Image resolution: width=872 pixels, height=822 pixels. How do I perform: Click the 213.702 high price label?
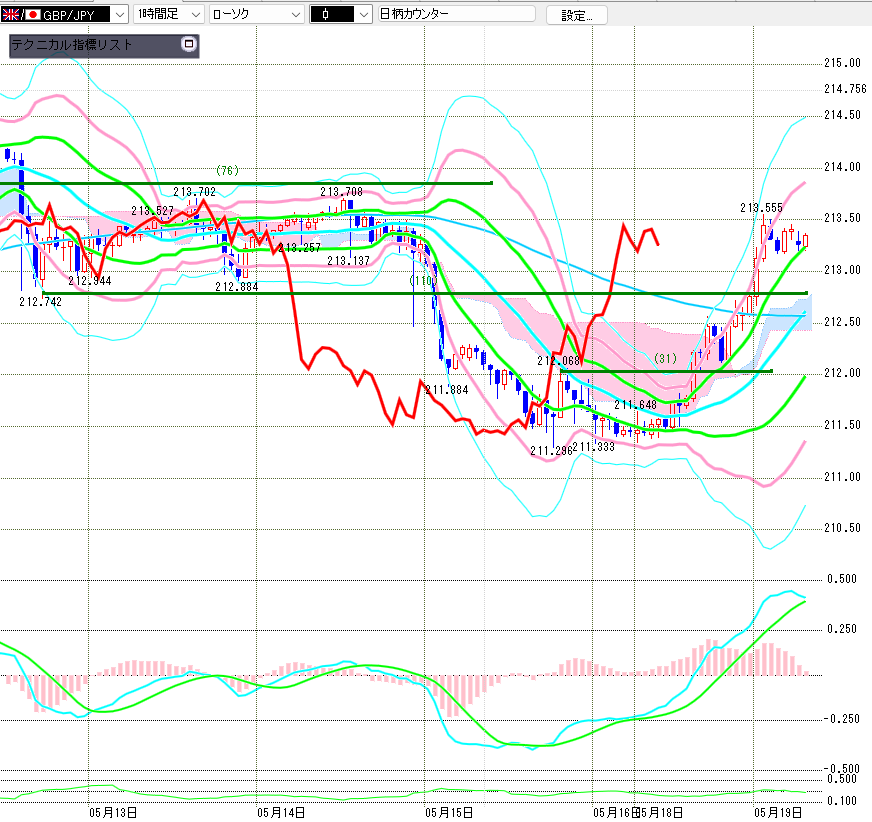[x=194, y=192]
